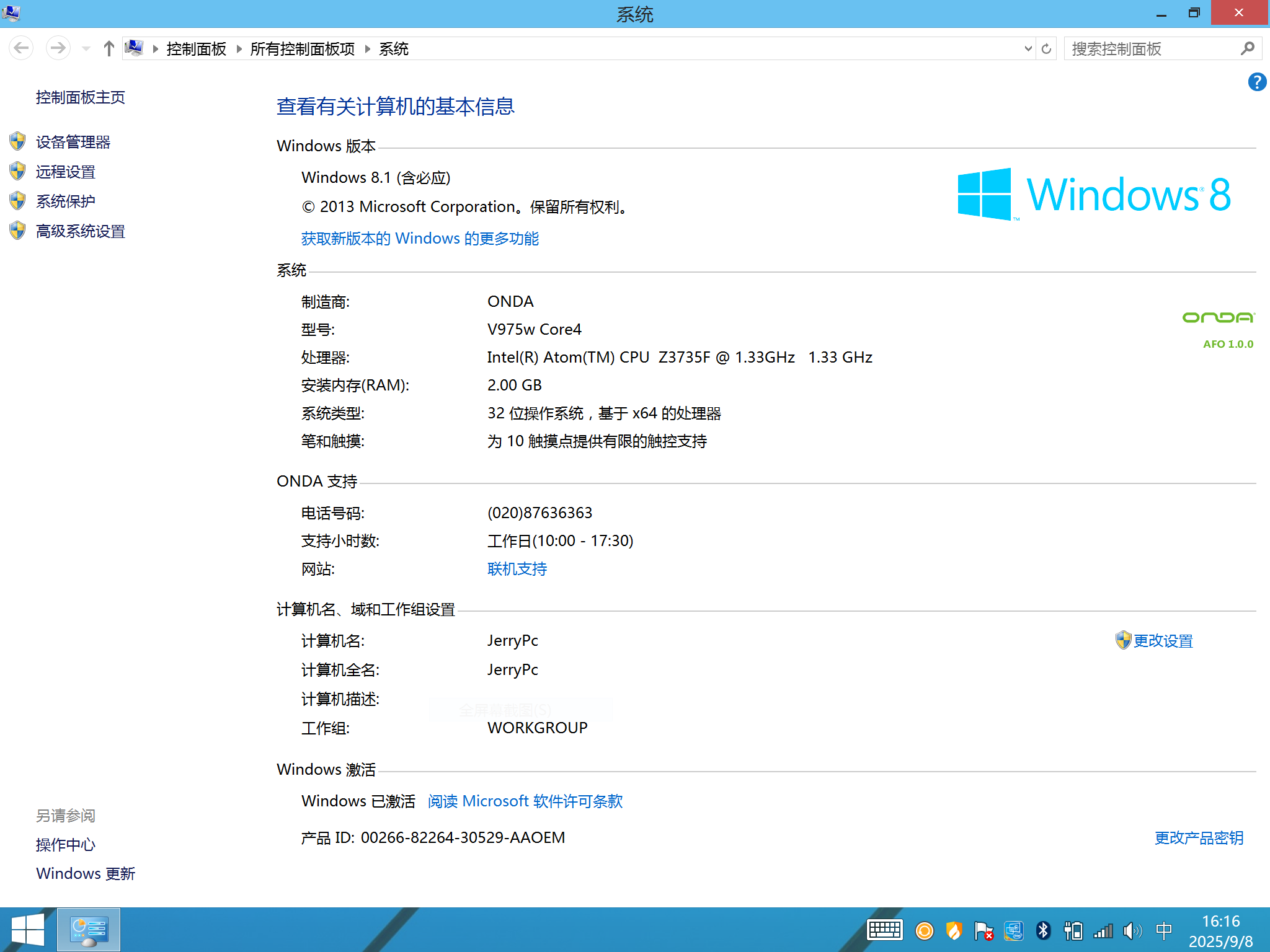
Task: Click shield icon beside 高级系统设置
Action: pos(17,231)
